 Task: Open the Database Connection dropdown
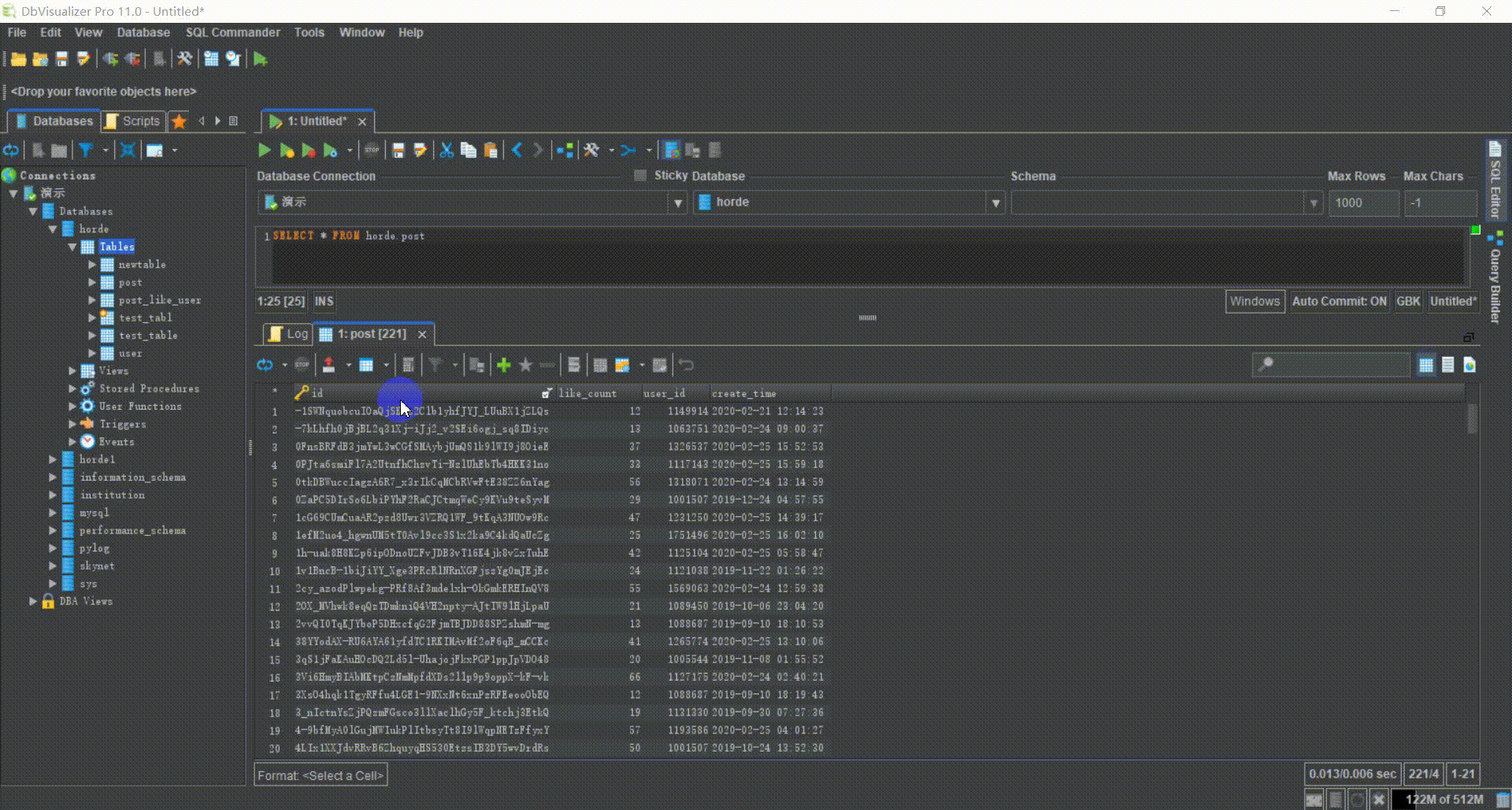pyautogui.click(x=676, y=202)
